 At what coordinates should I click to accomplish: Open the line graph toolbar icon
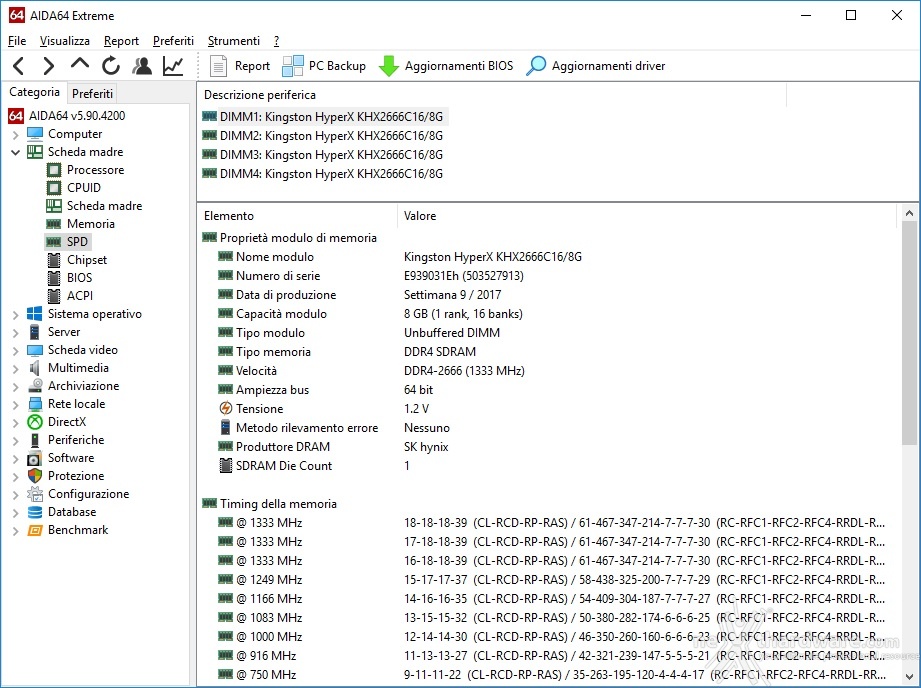[173, 66]
